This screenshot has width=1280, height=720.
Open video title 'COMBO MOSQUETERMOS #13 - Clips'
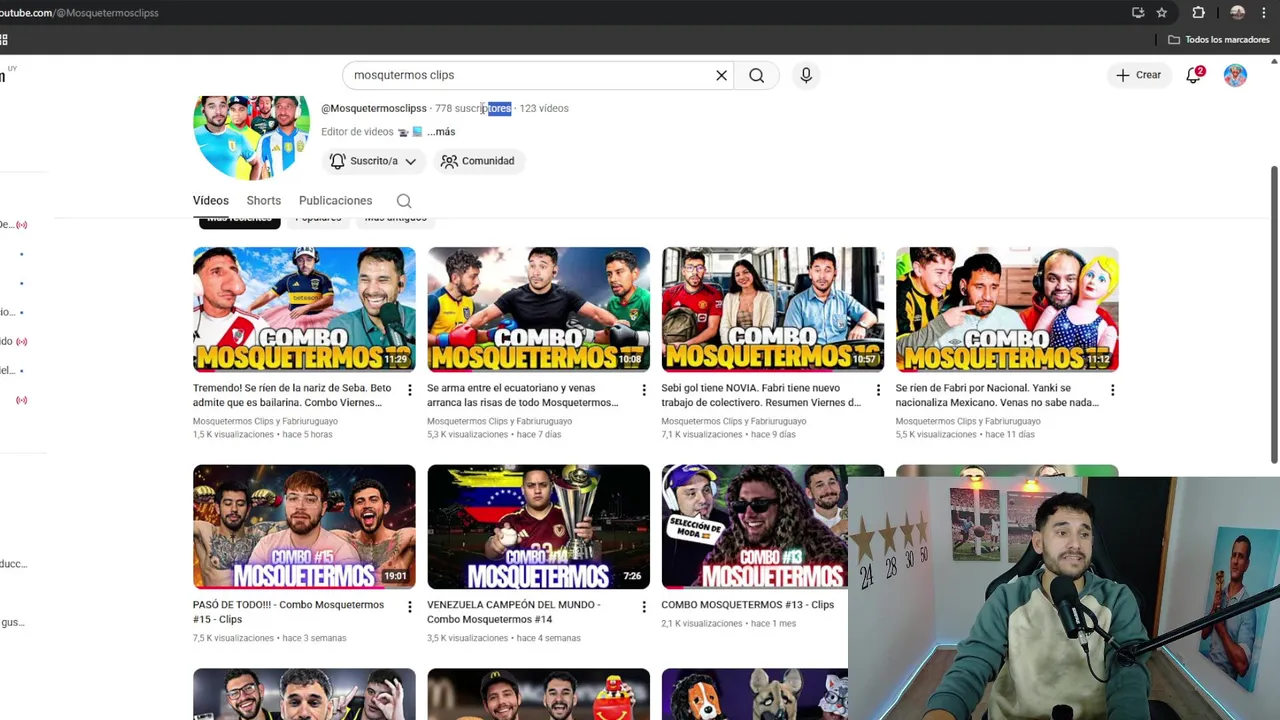coord(747,605)
